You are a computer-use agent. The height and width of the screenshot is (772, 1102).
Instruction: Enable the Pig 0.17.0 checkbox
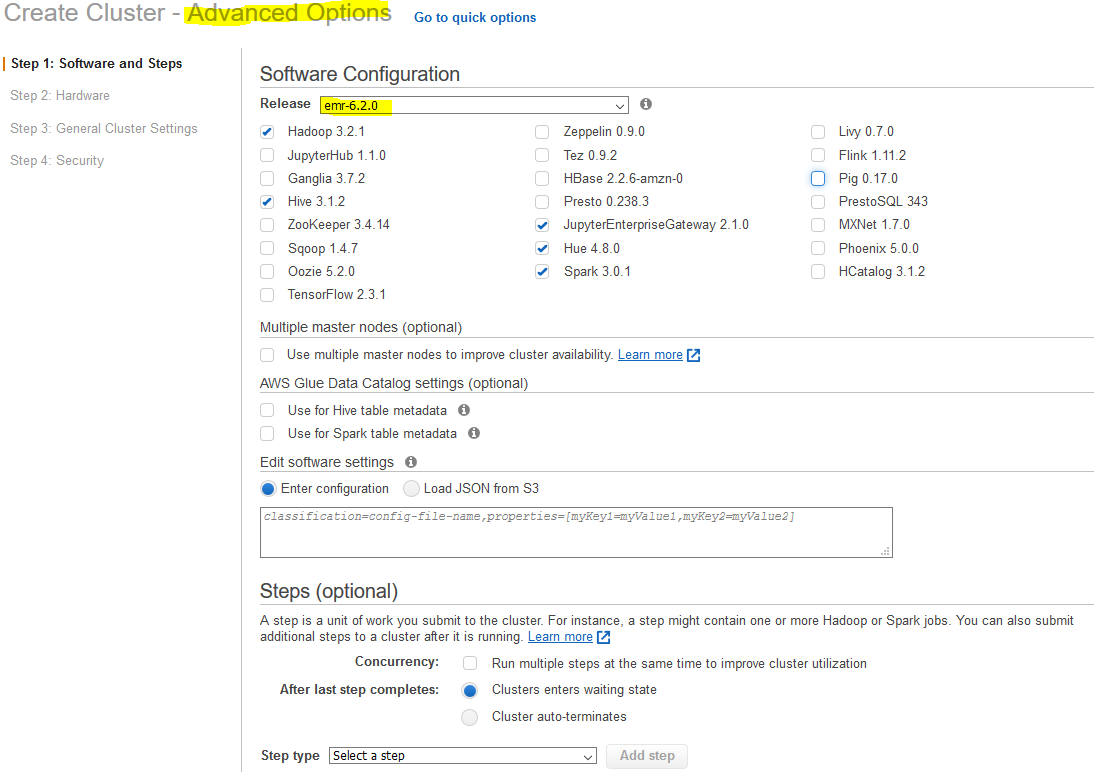[818, 178]
